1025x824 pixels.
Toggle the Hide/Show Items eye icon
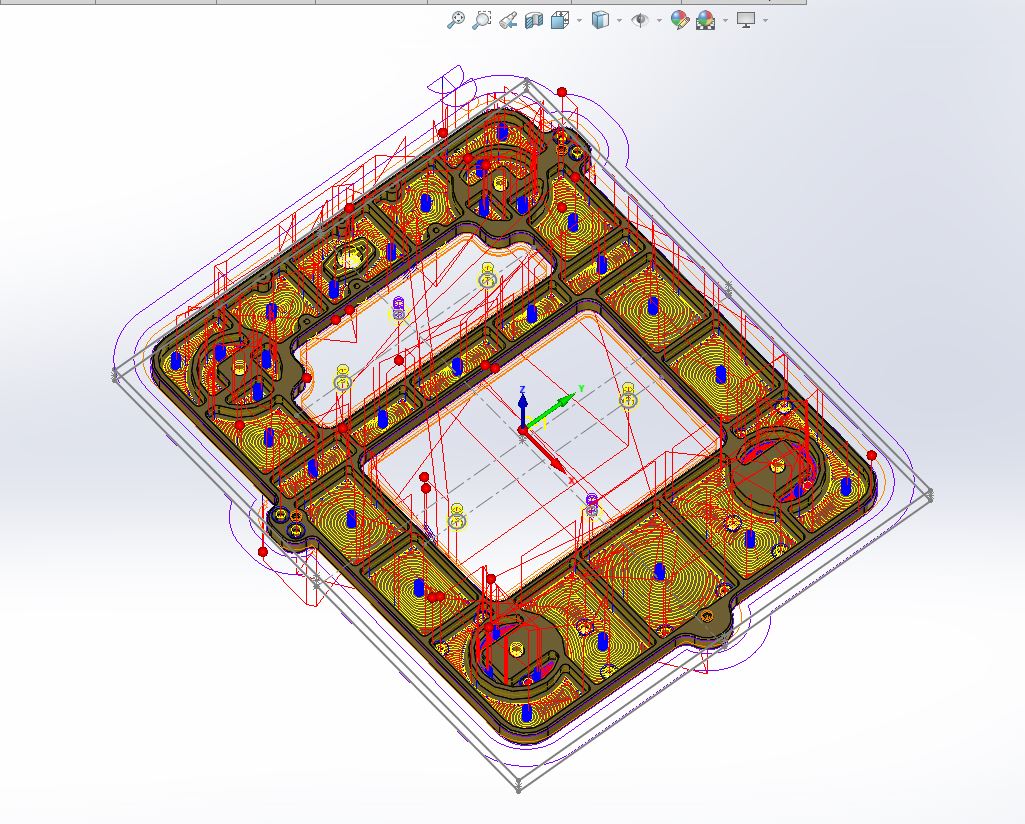point(639,20)
